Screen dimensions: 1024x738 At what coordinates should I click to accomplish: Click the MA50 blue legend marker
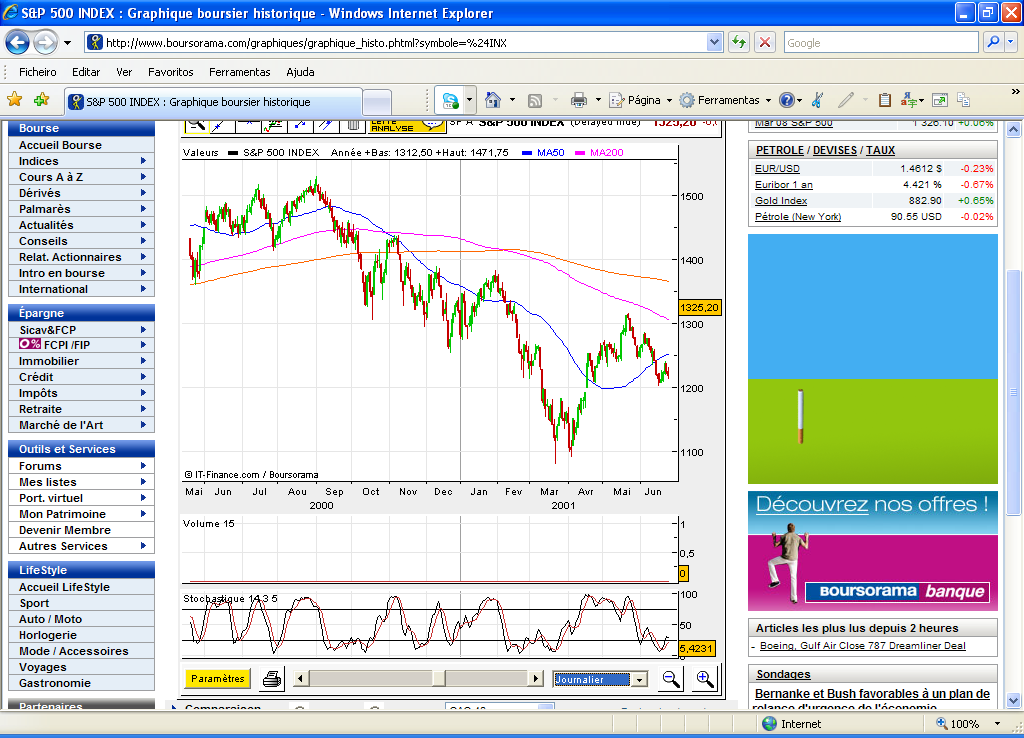pos(527,153)
